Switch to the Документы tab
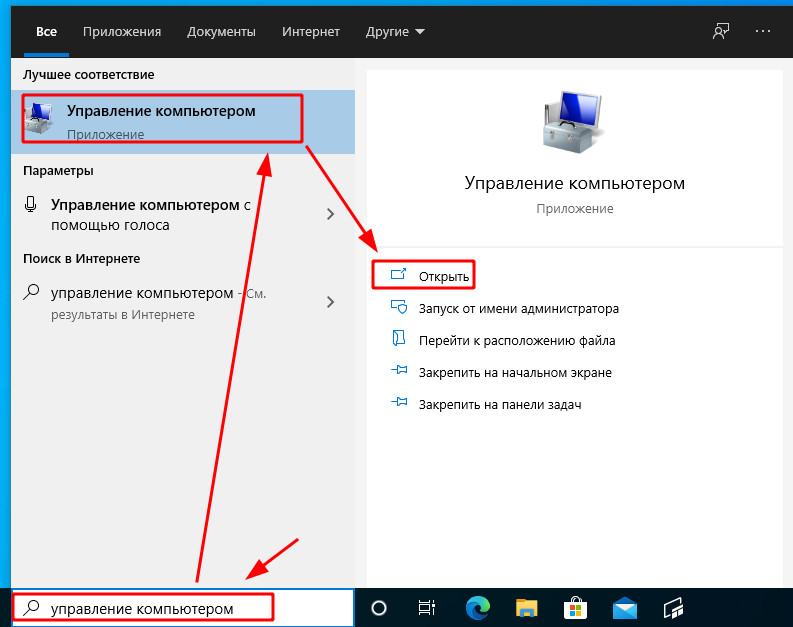Screen dimensions: 793x627 (221, 31)
